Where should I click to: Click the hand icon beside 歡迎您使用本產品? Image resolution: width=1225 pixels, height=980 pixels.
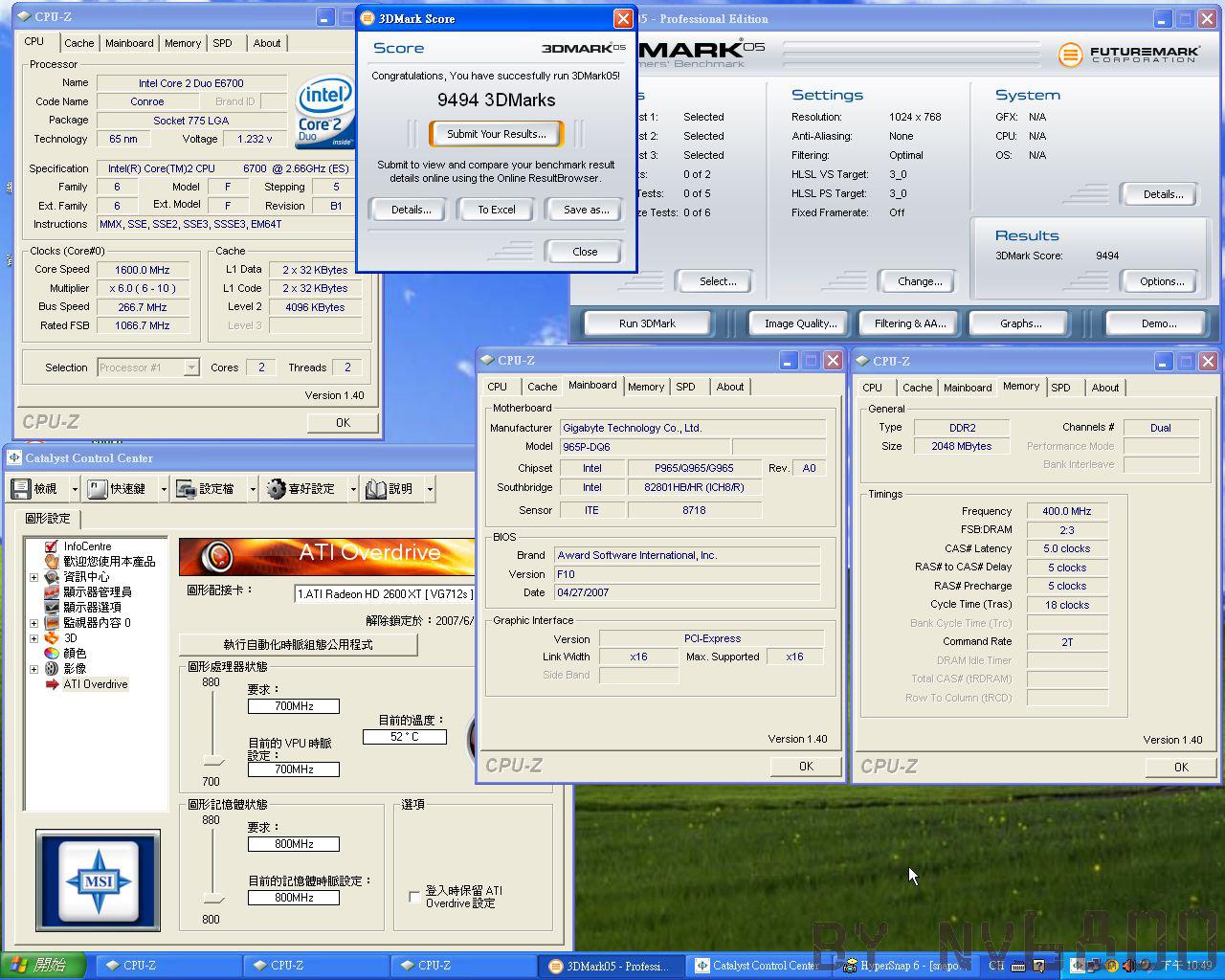click(x=52, y=562)
